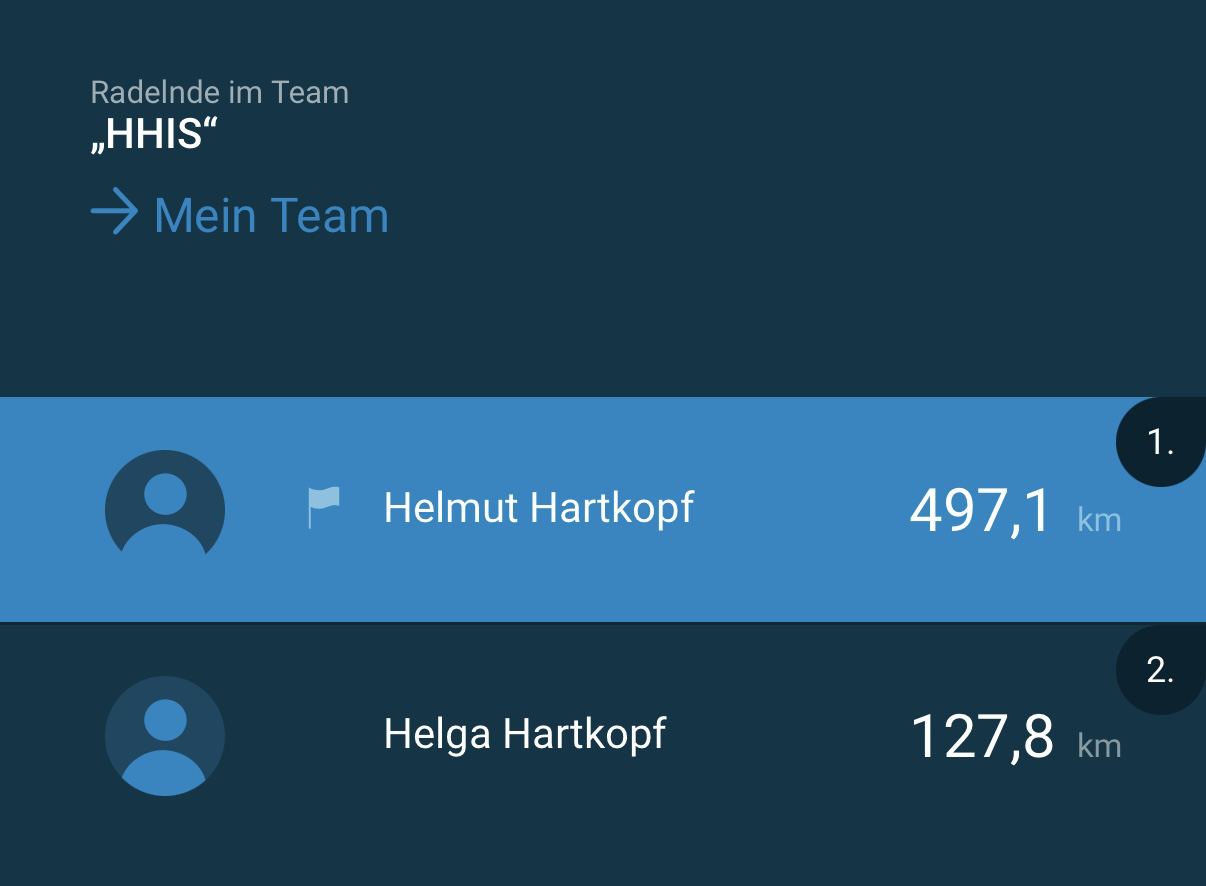Click the 497,1 km distance value
Viewport: 1206px width, 886px height.
pos(981,510)
